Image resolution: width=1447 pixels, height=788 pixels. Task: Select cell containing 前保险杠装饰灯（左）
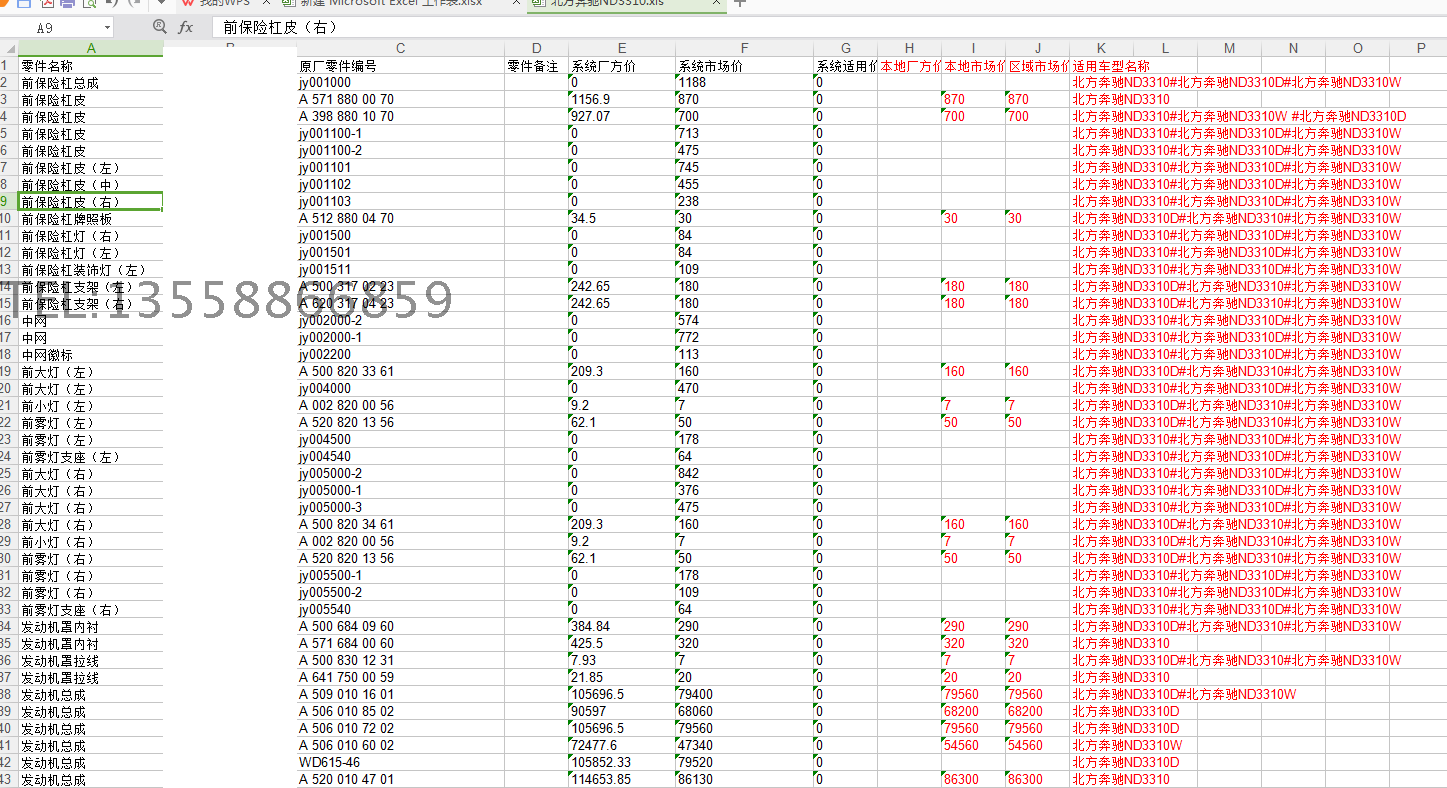(91, 270)
